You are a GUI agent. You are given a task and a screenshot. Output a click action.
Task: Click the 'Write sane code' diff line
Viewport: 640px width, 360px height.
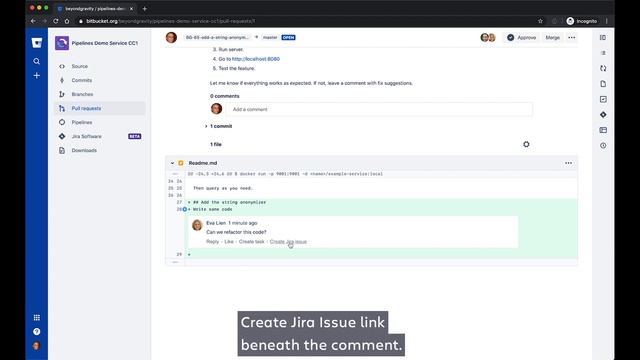click(213, 209)
